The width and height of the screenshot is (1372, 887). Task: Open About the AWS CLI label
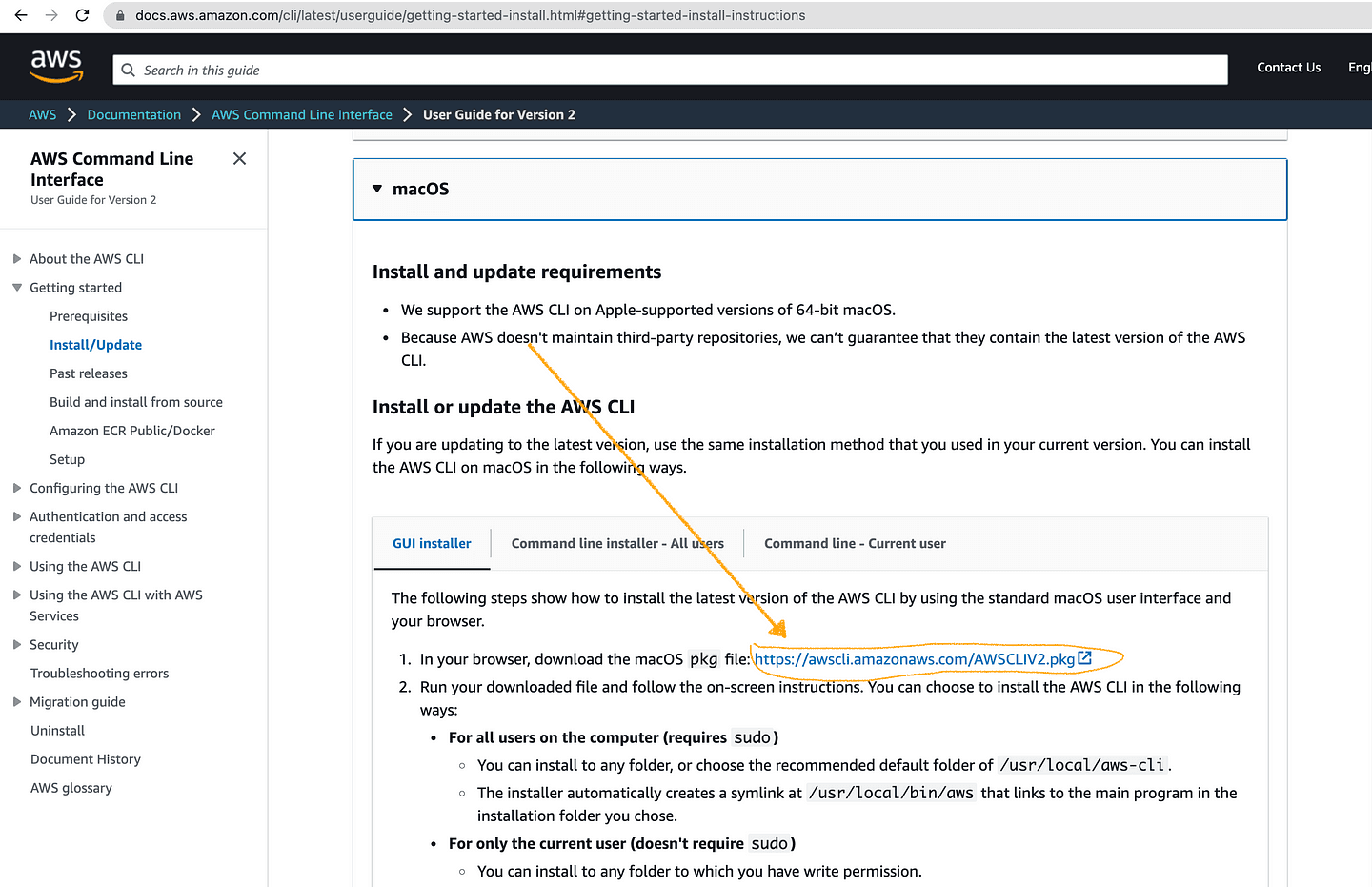87,259
